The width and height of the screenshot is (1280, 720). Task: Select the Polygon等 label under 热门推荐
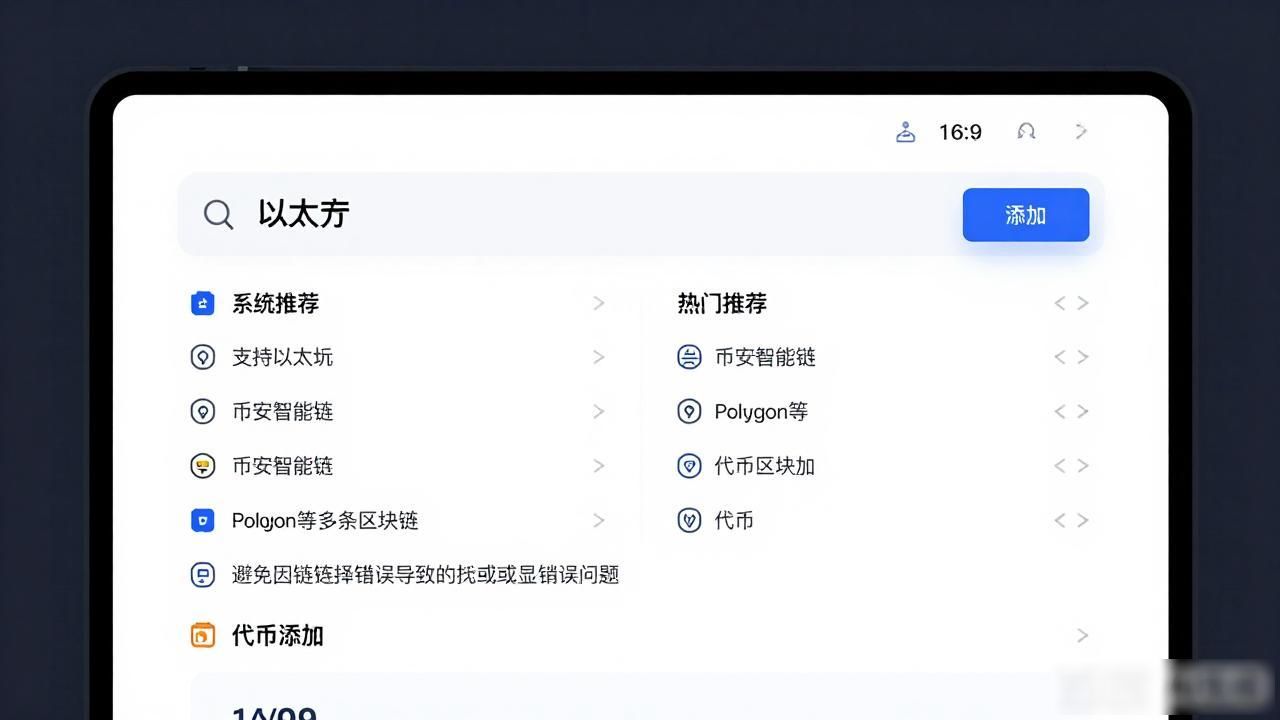761,411
